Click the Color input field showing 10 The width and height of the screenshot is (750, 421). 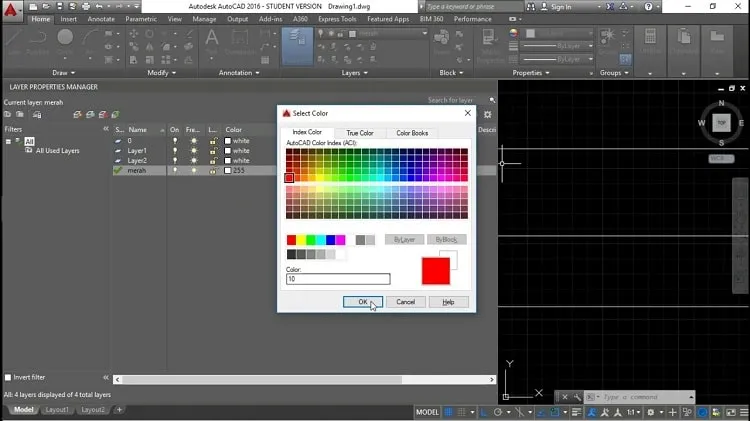(338, 279)
